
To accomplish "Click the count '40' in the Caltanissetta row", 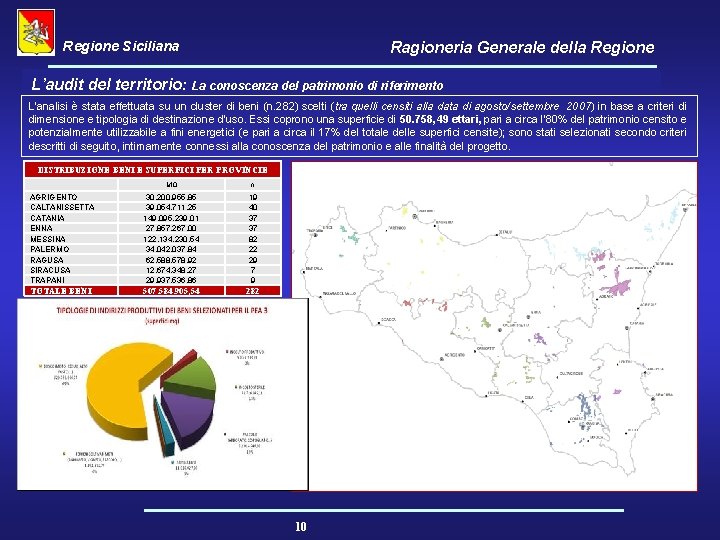I will coord(253,207).
